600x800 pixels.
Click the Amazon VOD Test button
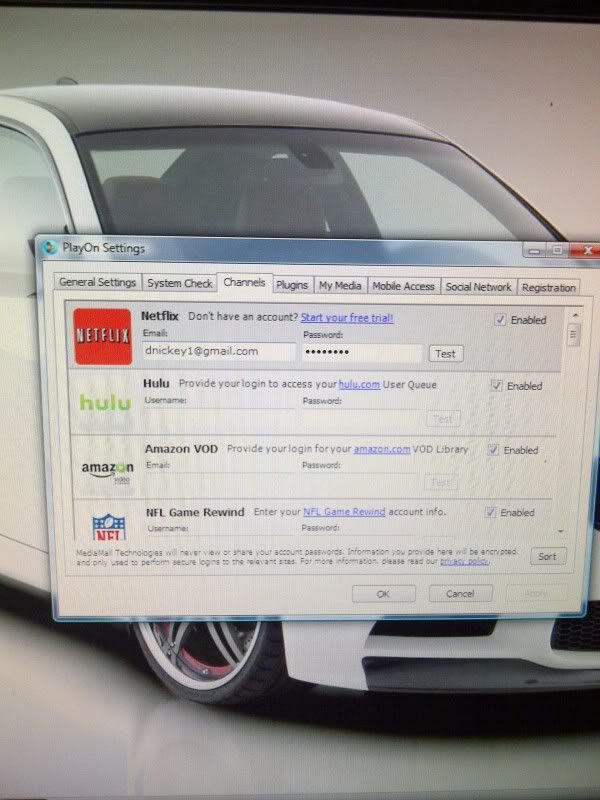(441, 482)
